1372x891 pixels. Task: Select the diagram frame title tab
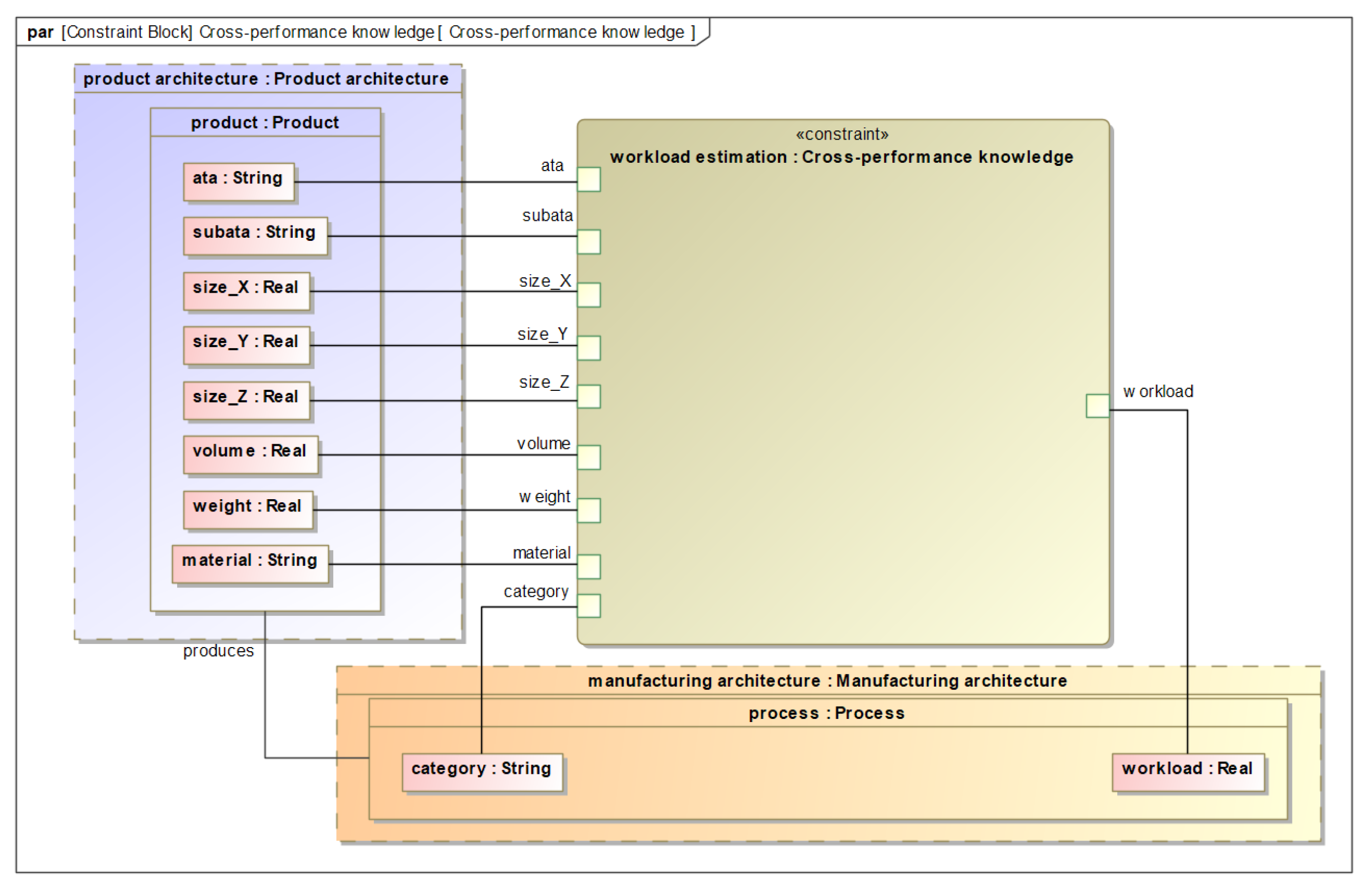pyautogui.click(x=360, y=32)
